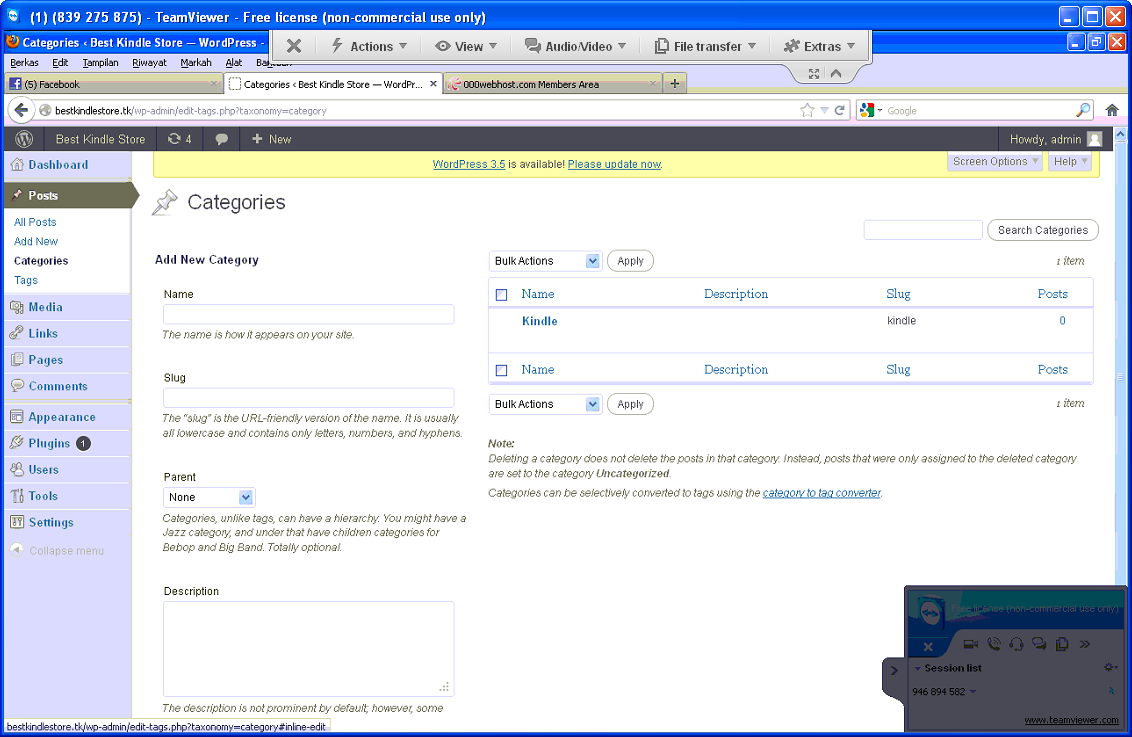Reload the page with the refresh icon

tap(840, 110)
